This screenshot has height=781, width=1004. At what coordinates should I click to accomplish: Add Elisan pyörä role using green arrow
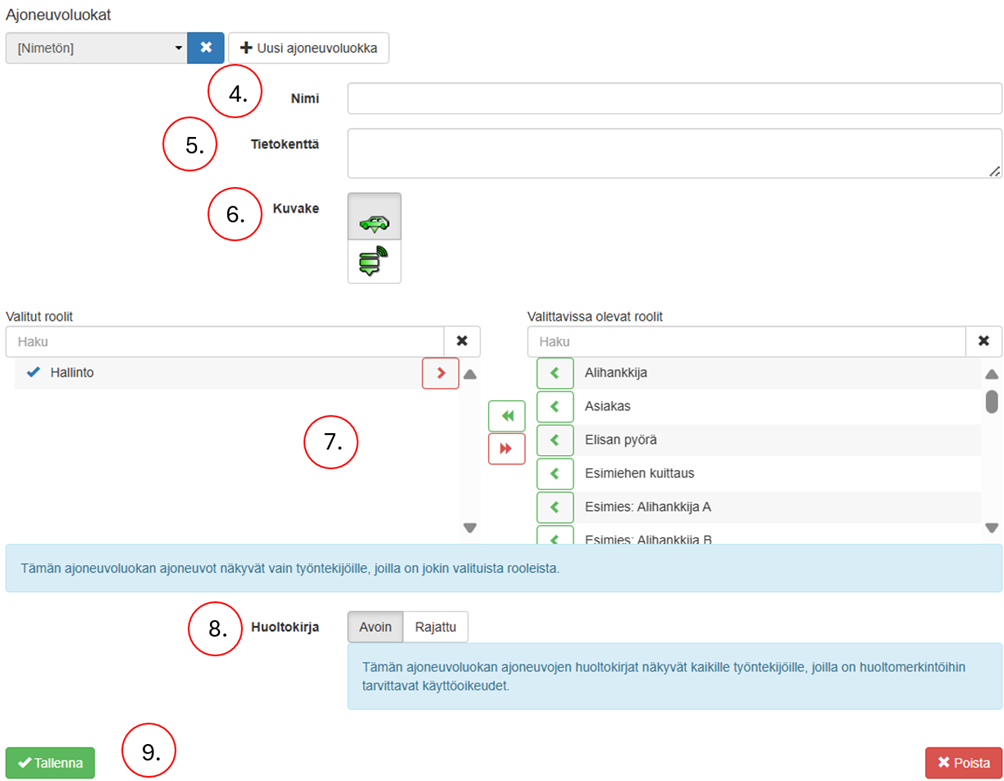coord(554,440)
